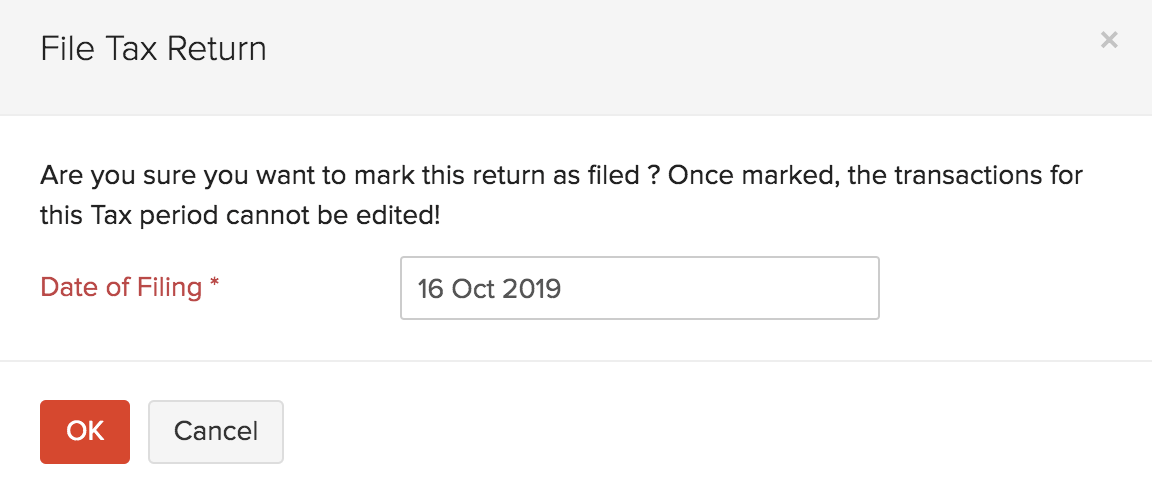Click the X icon in dialog header
The height and width of the screenshot is (492, 1152).
tap(1108, 40)
